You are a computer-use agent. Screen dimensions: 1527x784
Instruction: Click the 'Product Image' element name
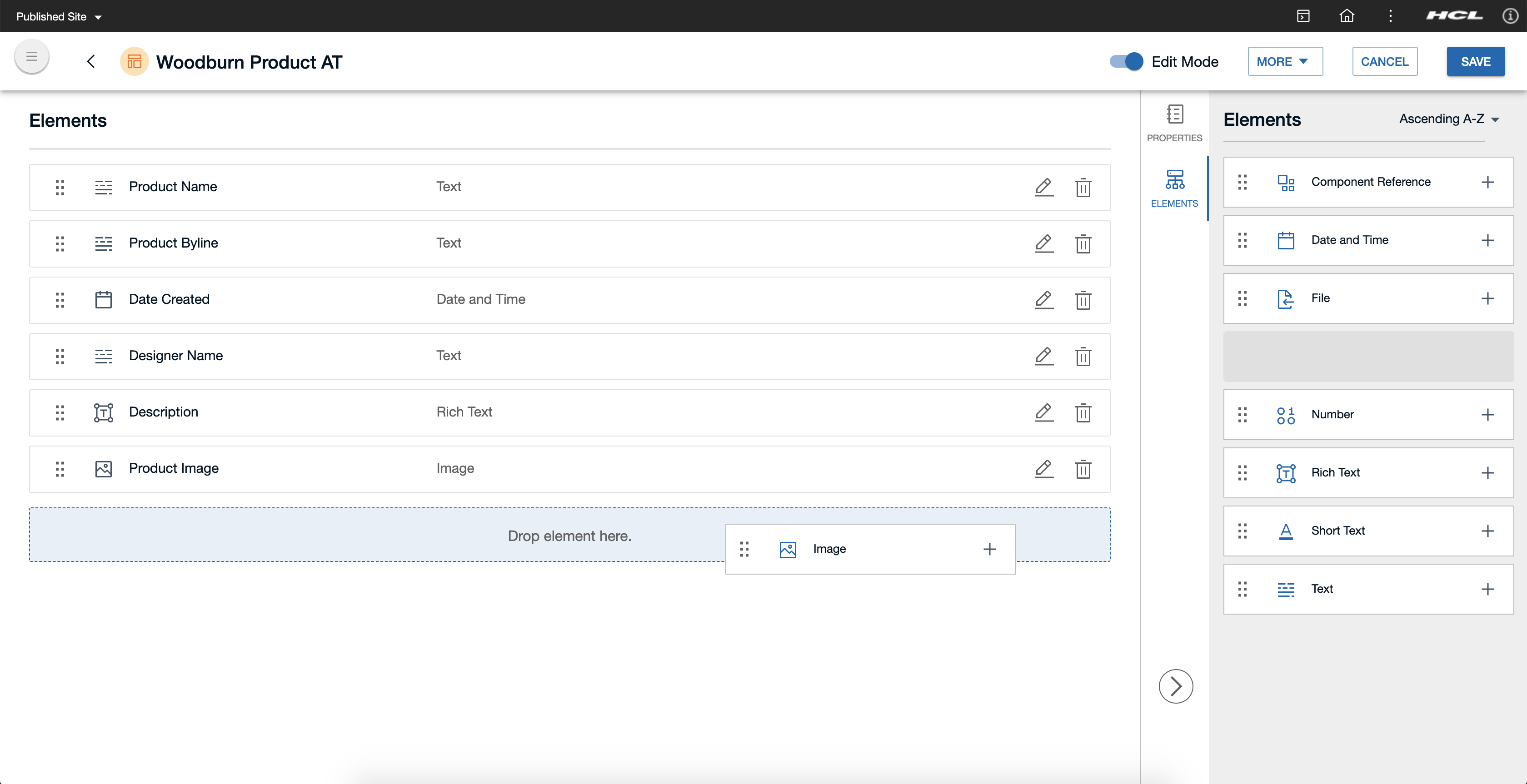tap(174, 468)
